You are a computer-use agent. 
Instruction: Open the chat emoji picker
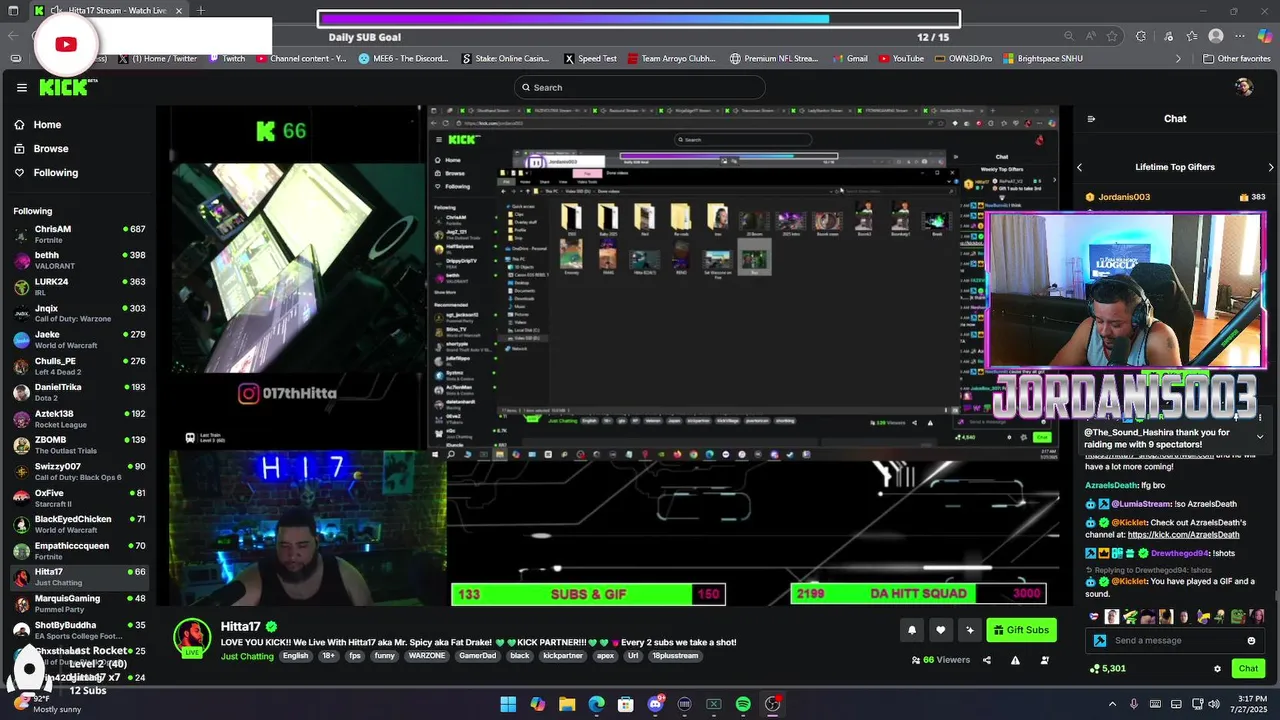1251,641
